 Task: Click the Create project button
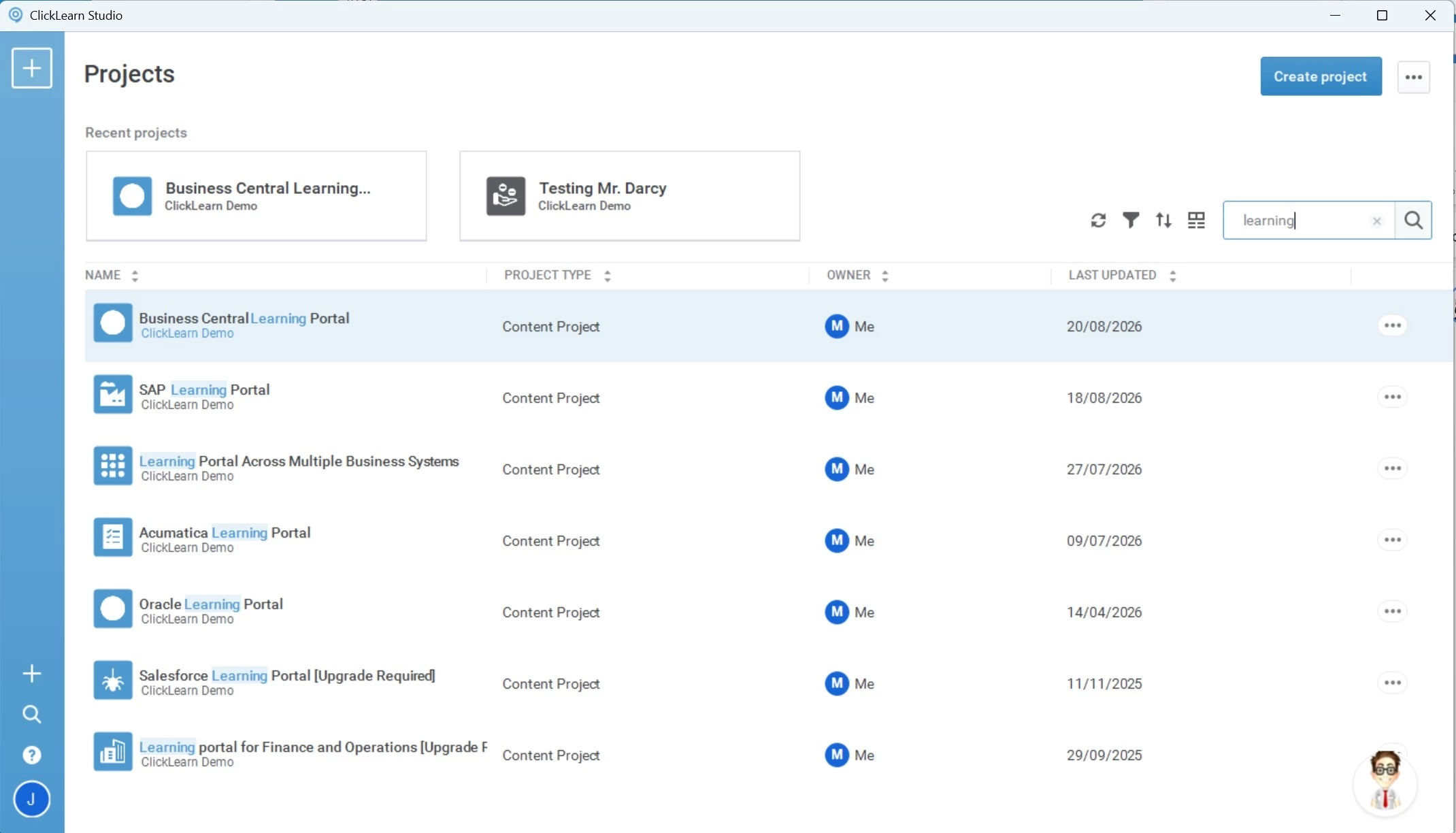pyautogui.click(x=1321, y=76)
